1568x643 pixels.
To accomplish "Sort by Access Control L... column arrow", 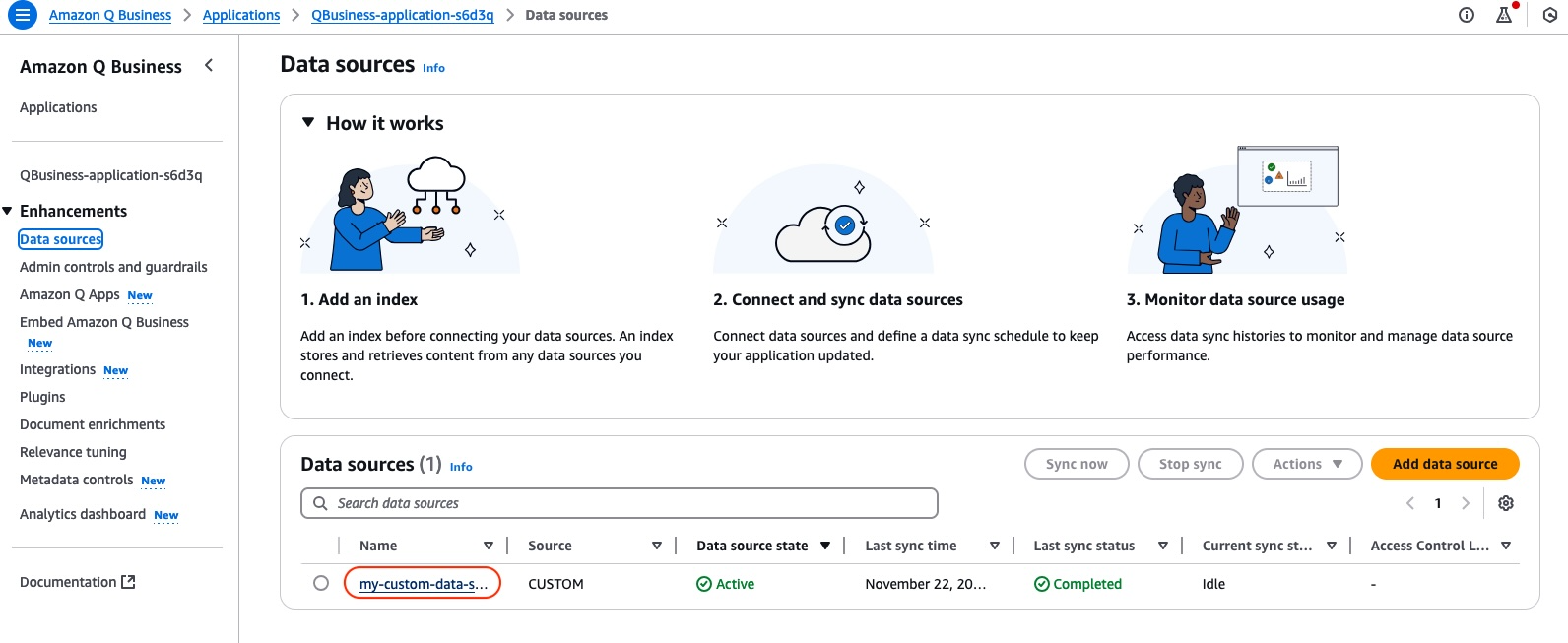I will pos(1506,546).
